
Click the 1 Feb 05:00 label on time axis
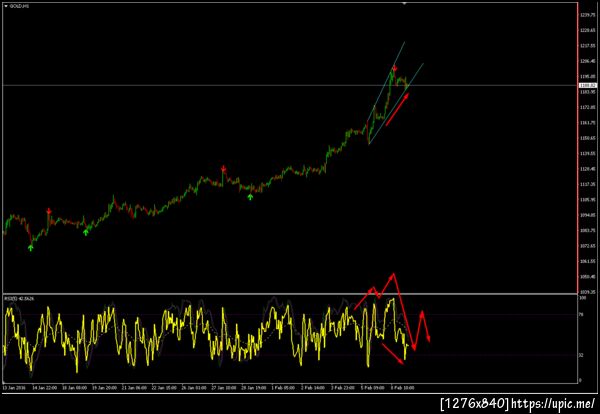coord(283,388)
